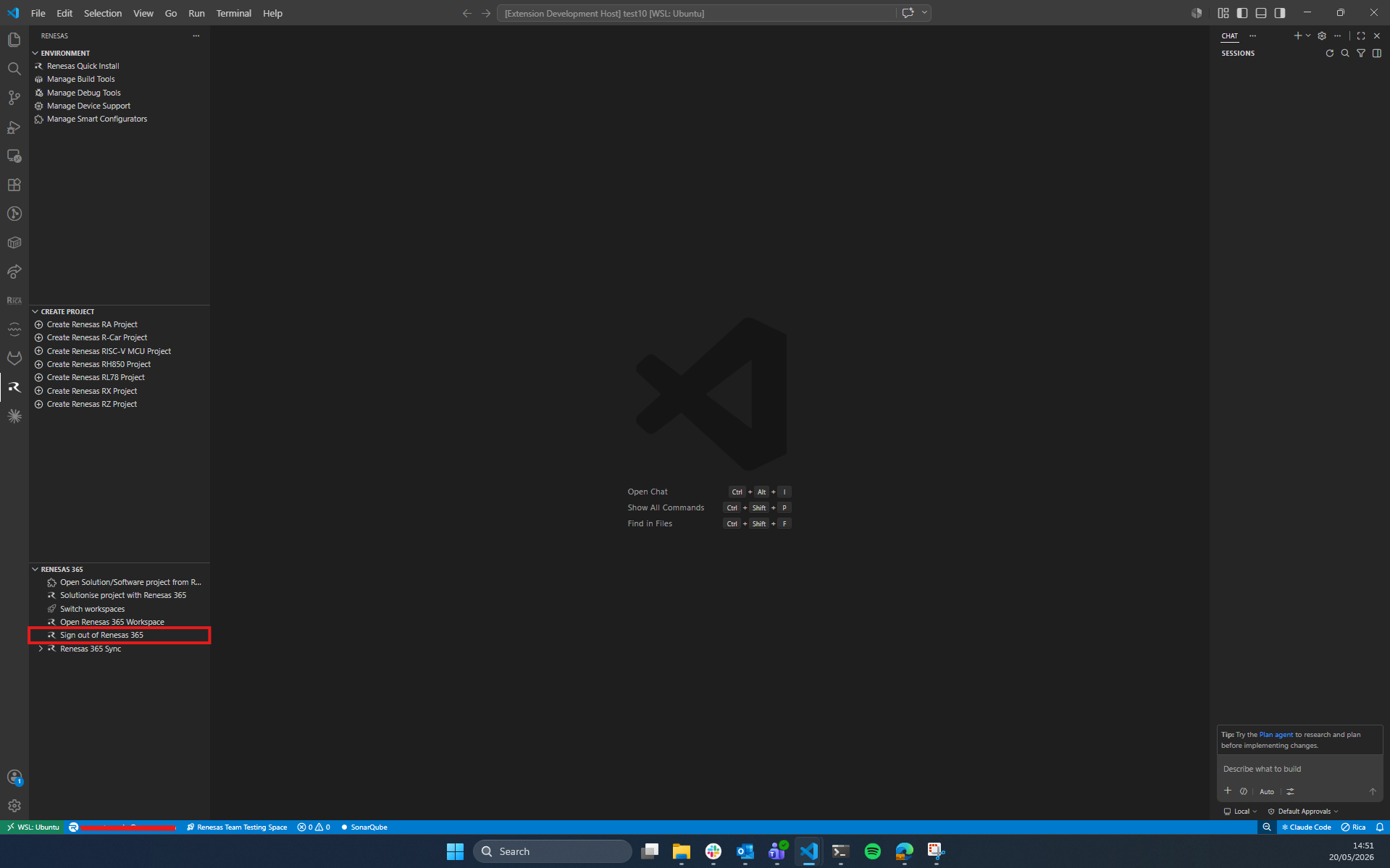Open the Remote Explorer view

pyautogui.click(x=14, y=156)
